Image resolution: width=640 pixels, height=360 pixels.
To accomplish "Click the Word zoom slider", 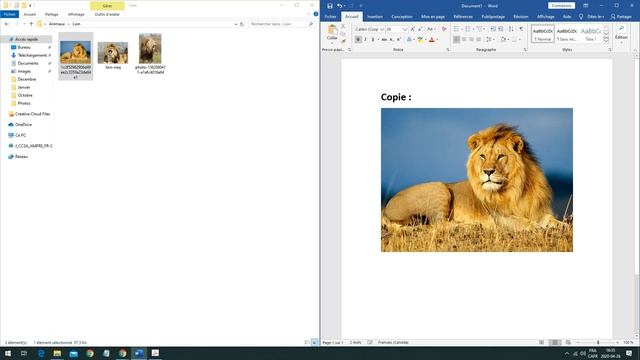I will pos(598,342).
